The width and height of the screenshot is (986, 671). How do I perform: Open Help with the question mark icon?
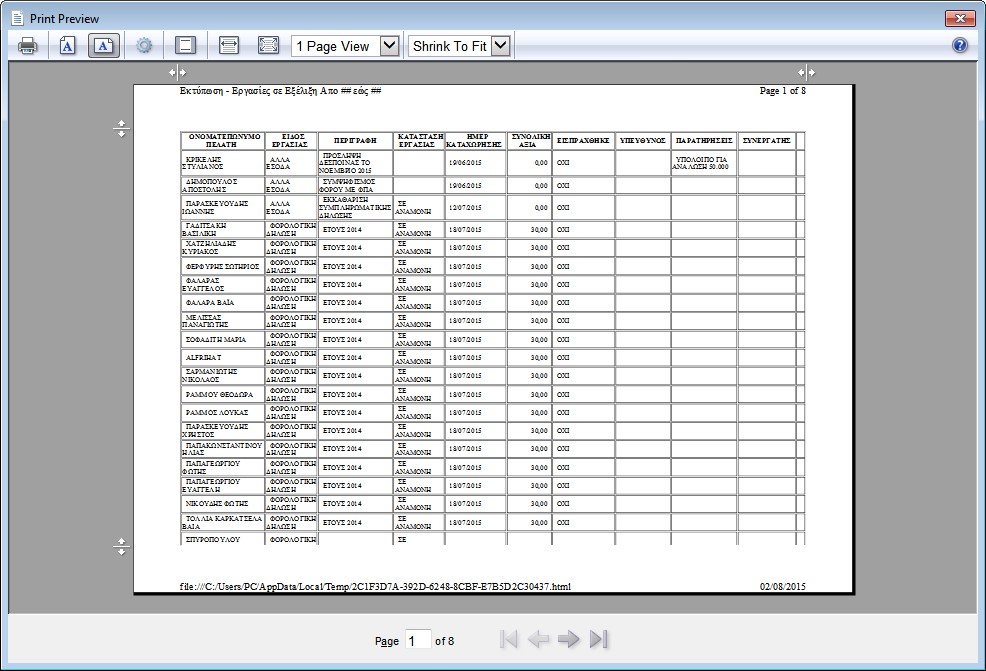(960, 46)
